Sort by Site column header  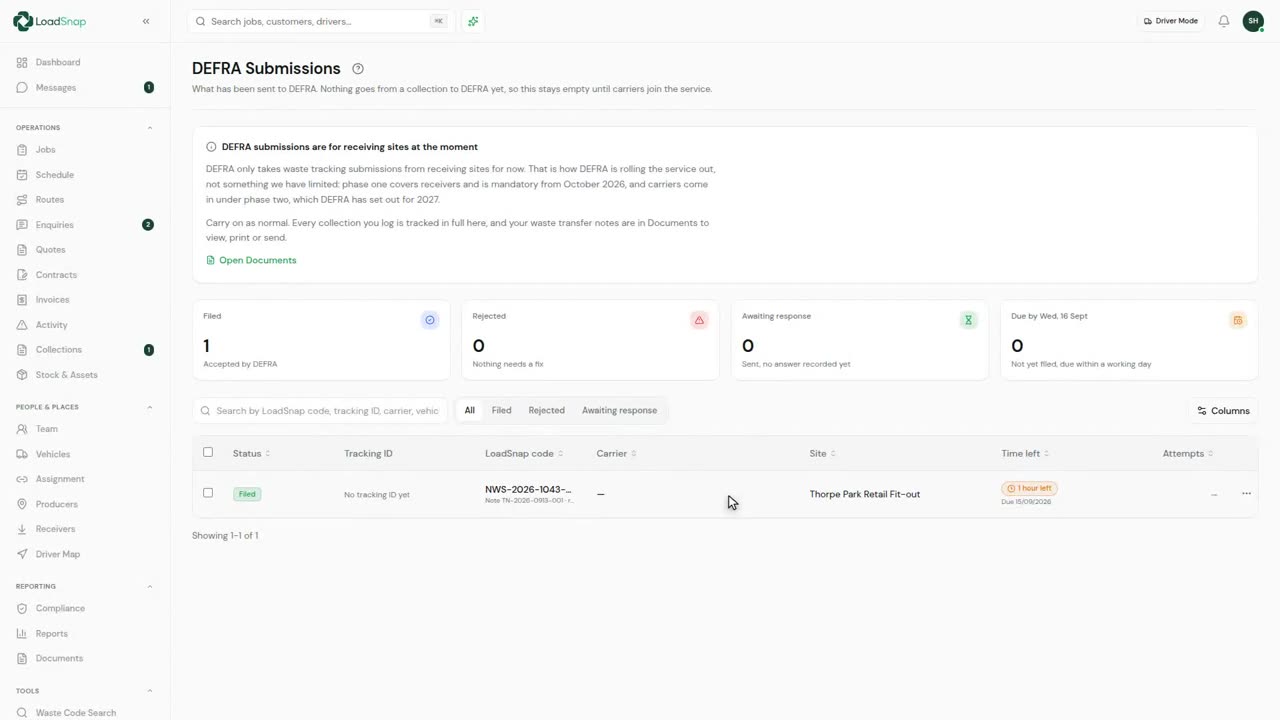pyautogui.click(x=822, y=454)
